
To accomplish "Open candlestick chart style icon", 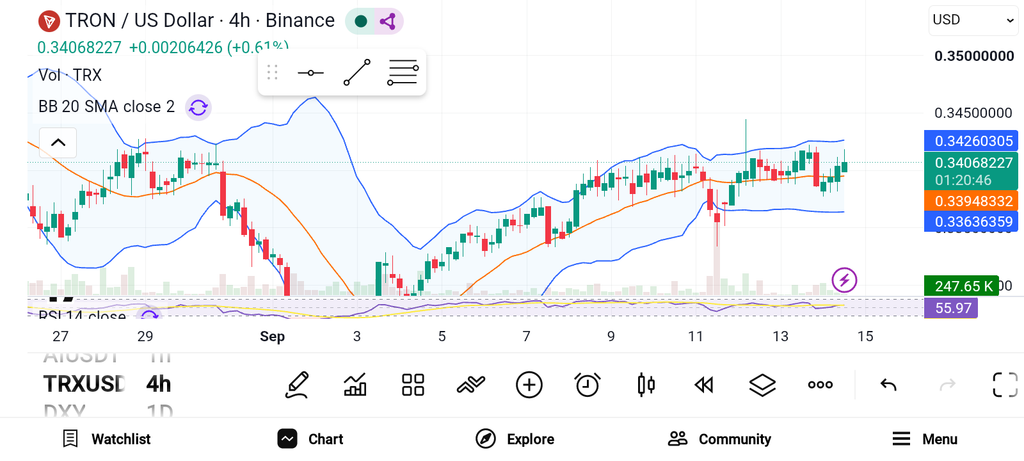I will (645, 385).
